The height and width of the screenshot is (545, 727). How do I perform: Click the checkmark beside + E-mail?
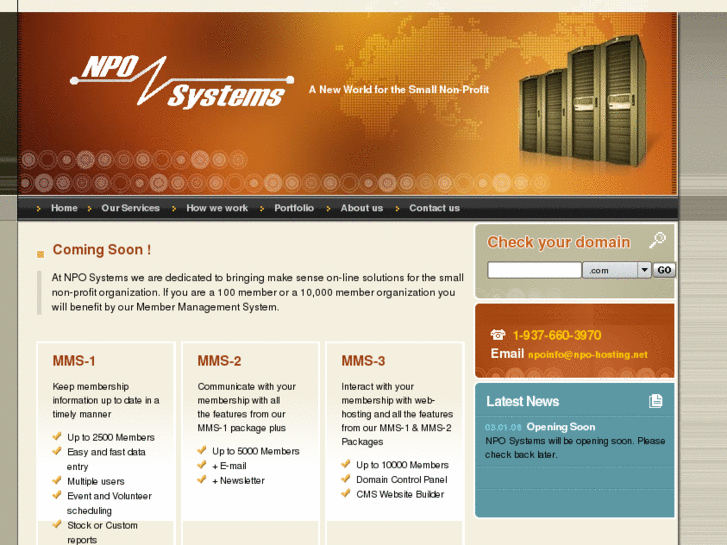[x=202, y=465]
